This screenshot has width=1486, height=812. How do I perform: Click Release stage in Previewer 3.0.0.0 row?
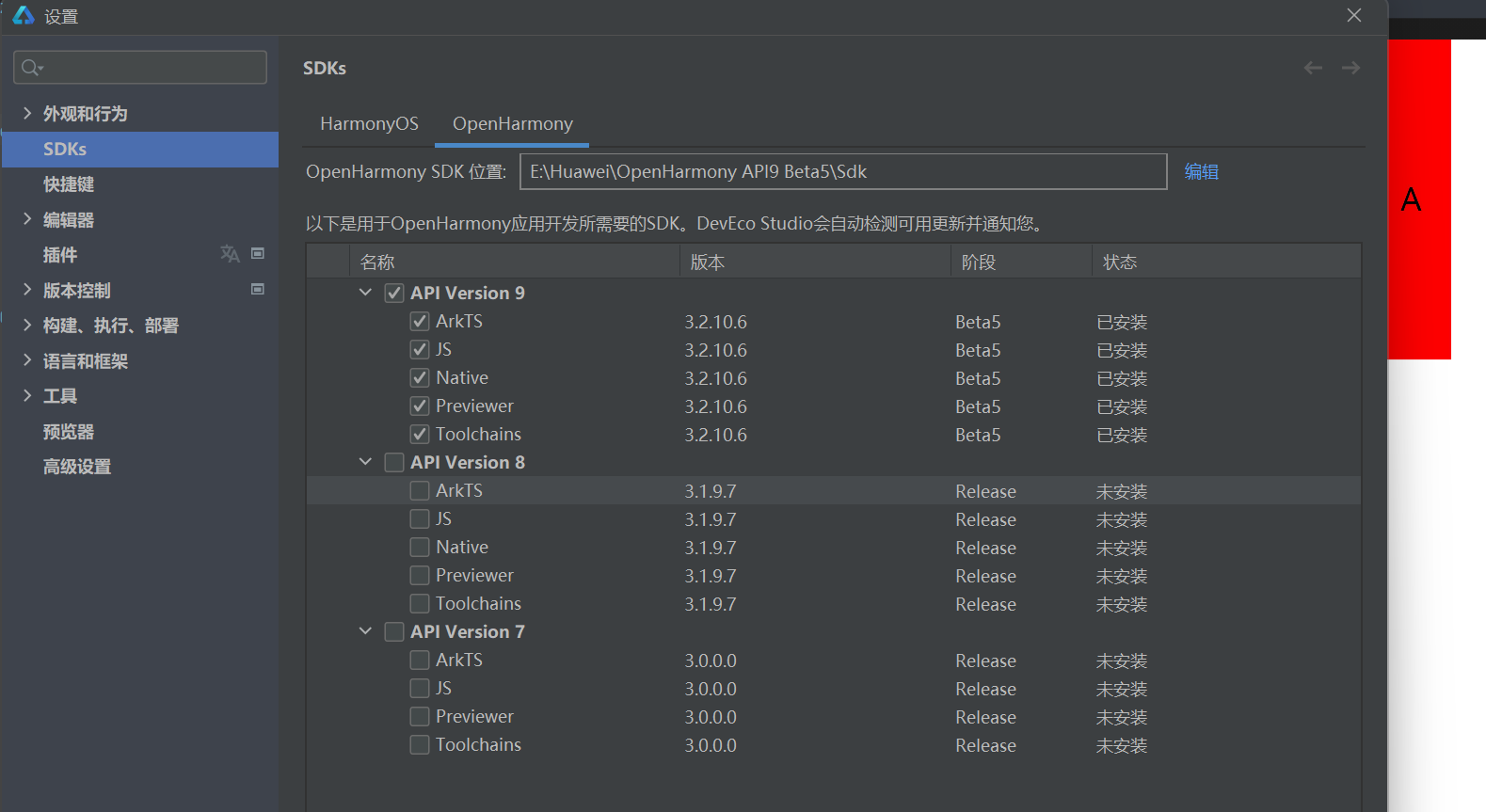(x=985, y=717)
